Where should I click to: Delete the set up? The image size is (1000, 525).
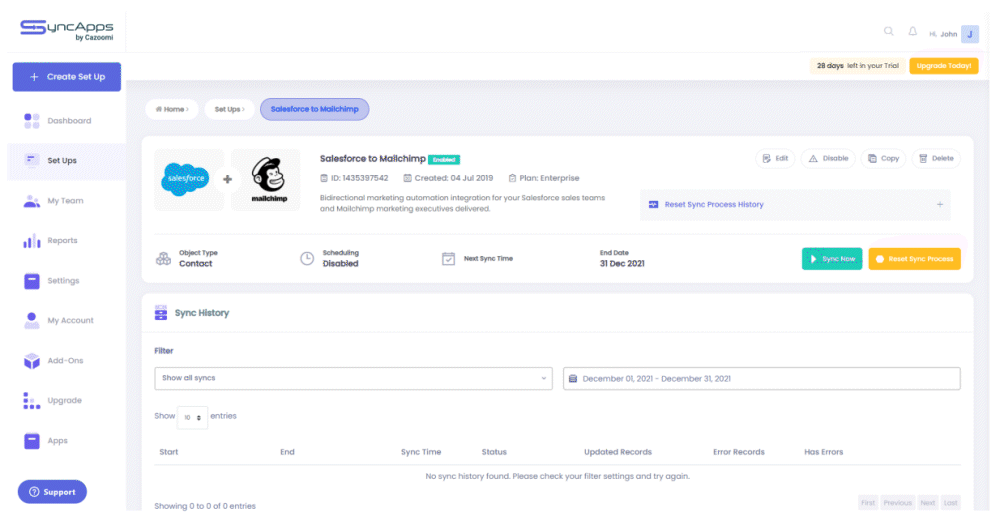tap(936, 158)
